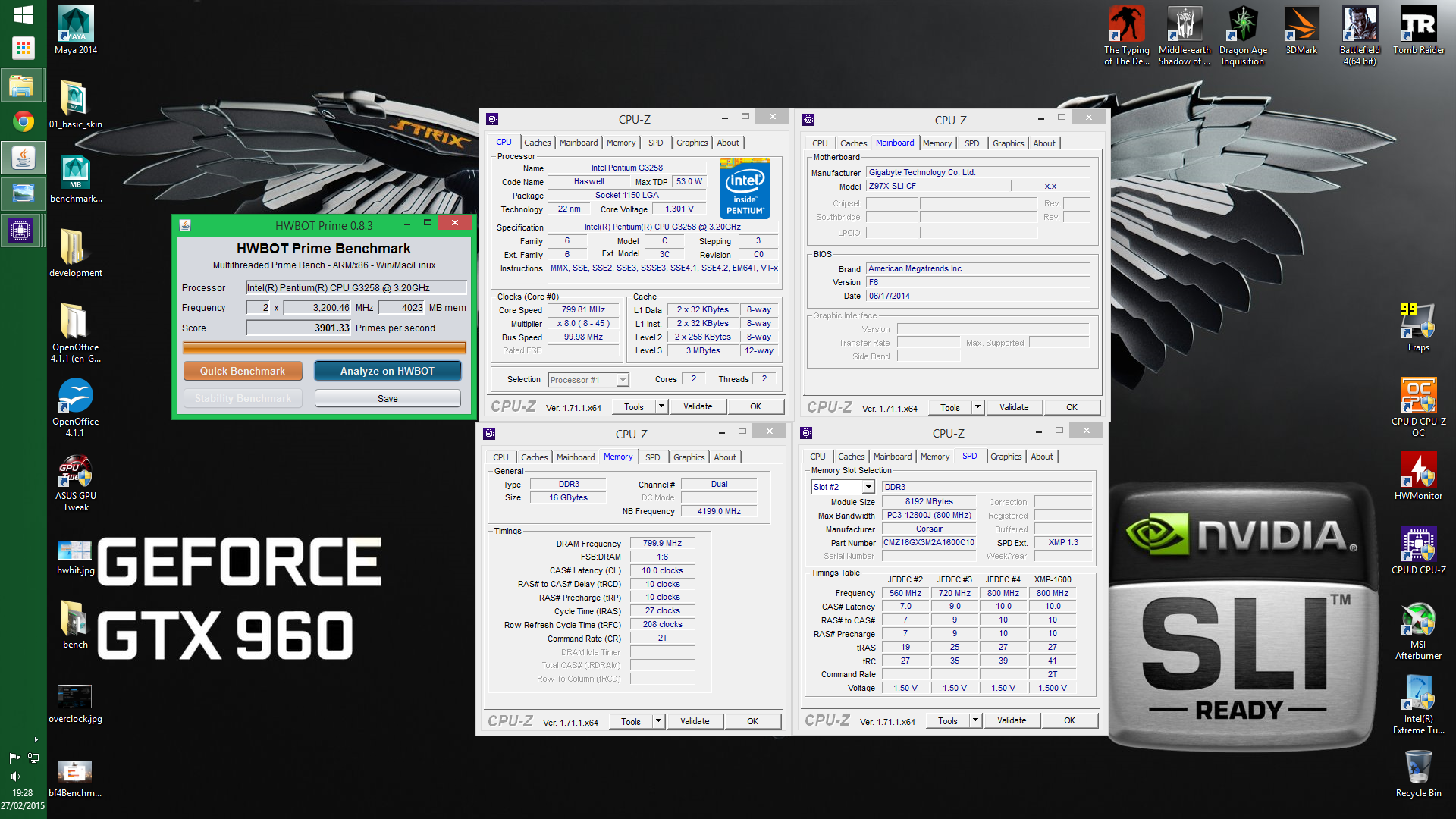Open bf4Benchm... desktop file
The width and height of the screenshot is (1456, 819).
pyautogui.click(x=75, y=777)
